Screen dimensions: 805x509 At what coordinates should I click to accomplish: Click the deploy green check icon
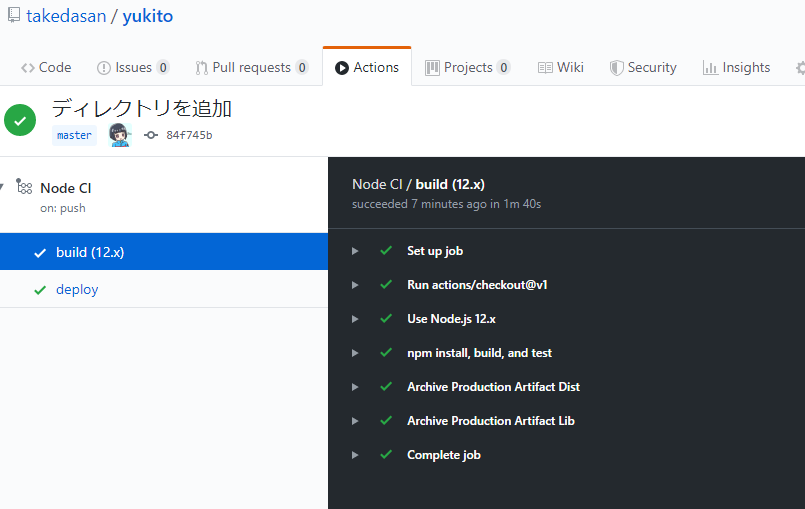(x=40, y=290)
